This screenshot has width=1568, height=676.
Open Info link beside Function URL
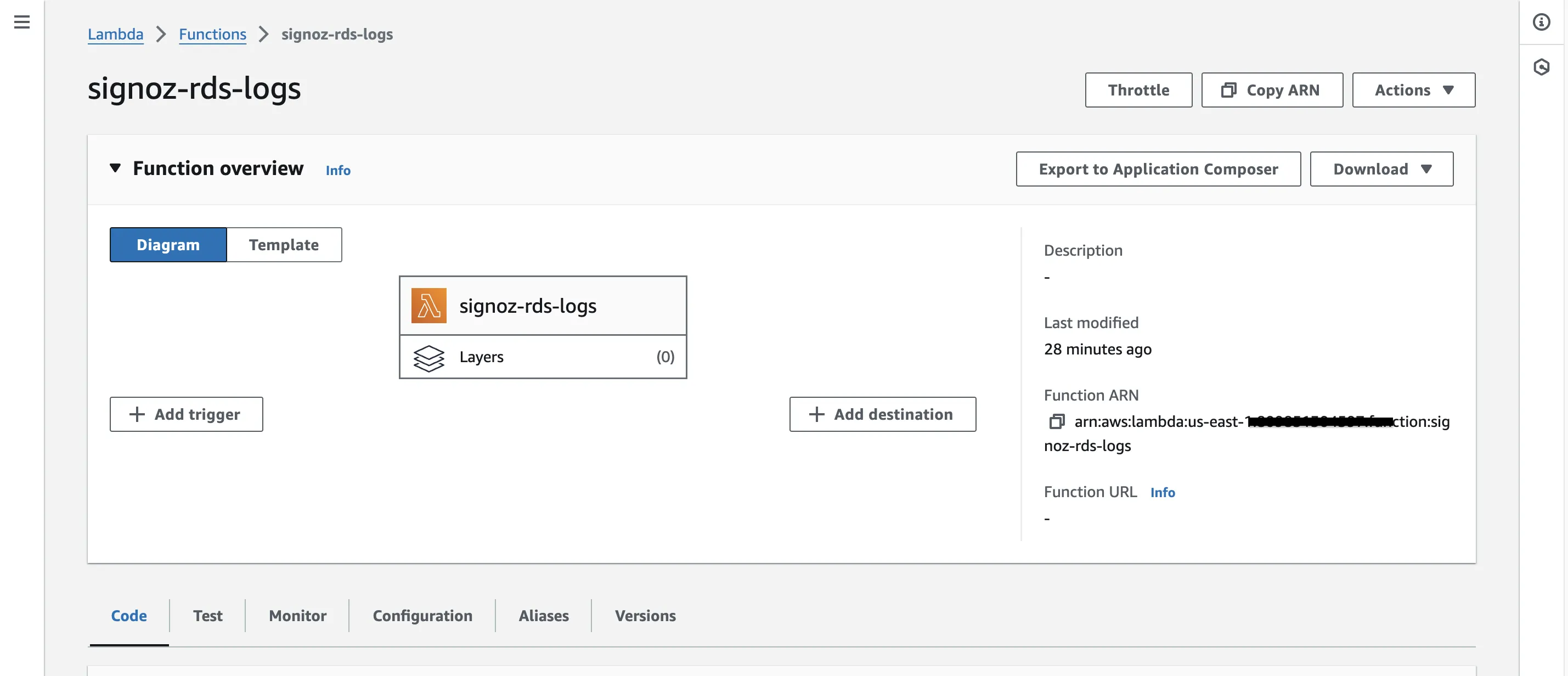coord(1162,493)
